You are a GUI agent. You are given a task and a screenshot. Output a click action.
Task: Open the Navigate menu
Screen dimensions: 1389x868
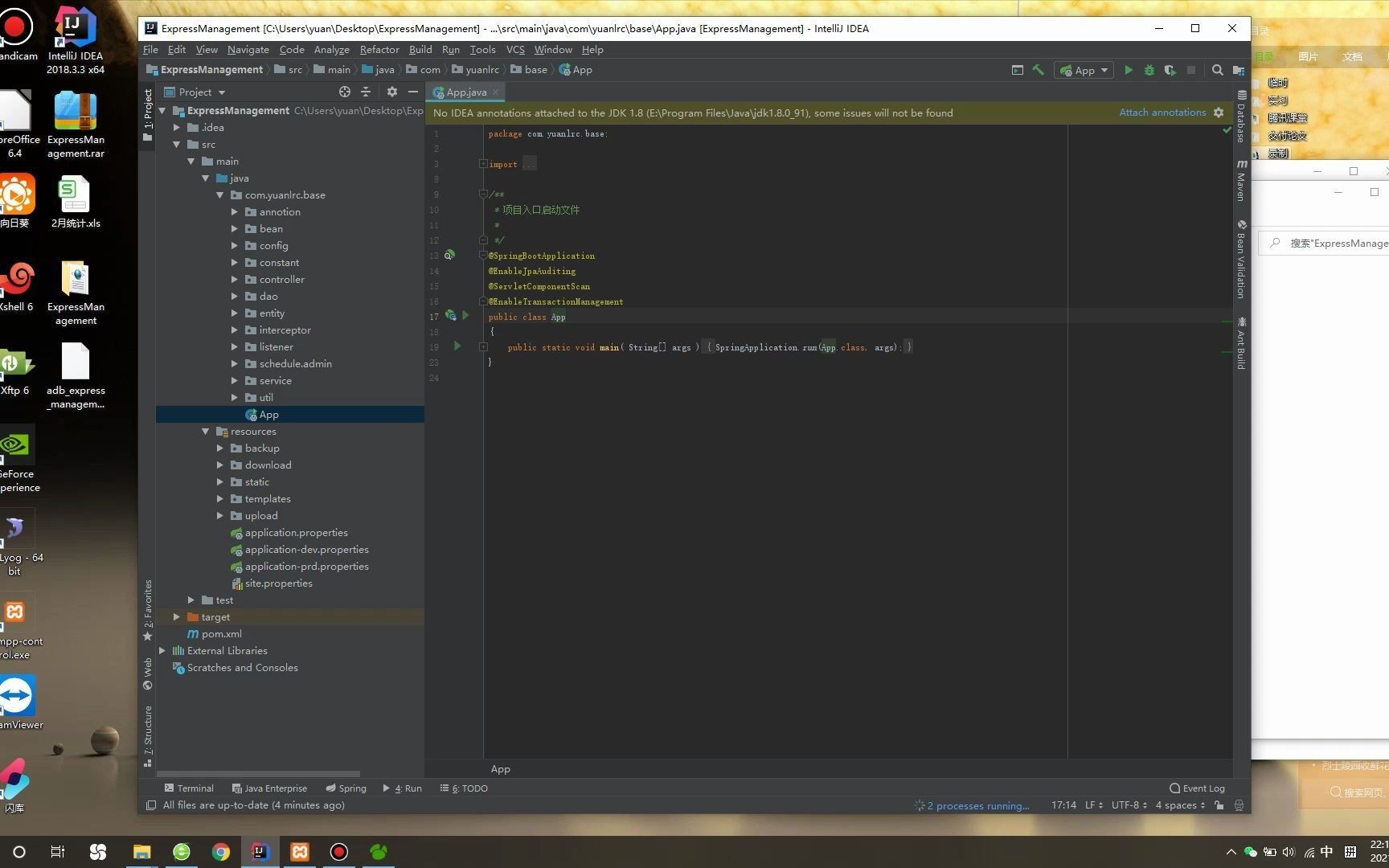pos(248,50)
